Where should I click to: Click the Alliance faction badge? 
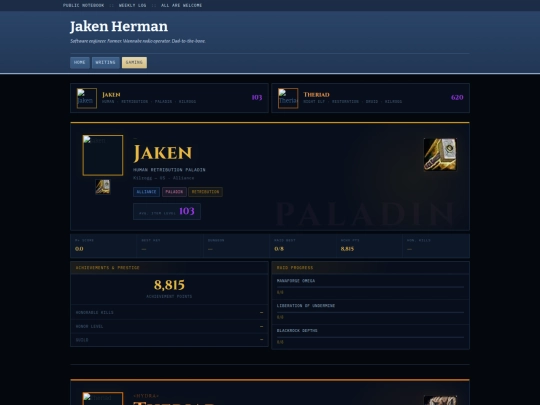[146, 192]
